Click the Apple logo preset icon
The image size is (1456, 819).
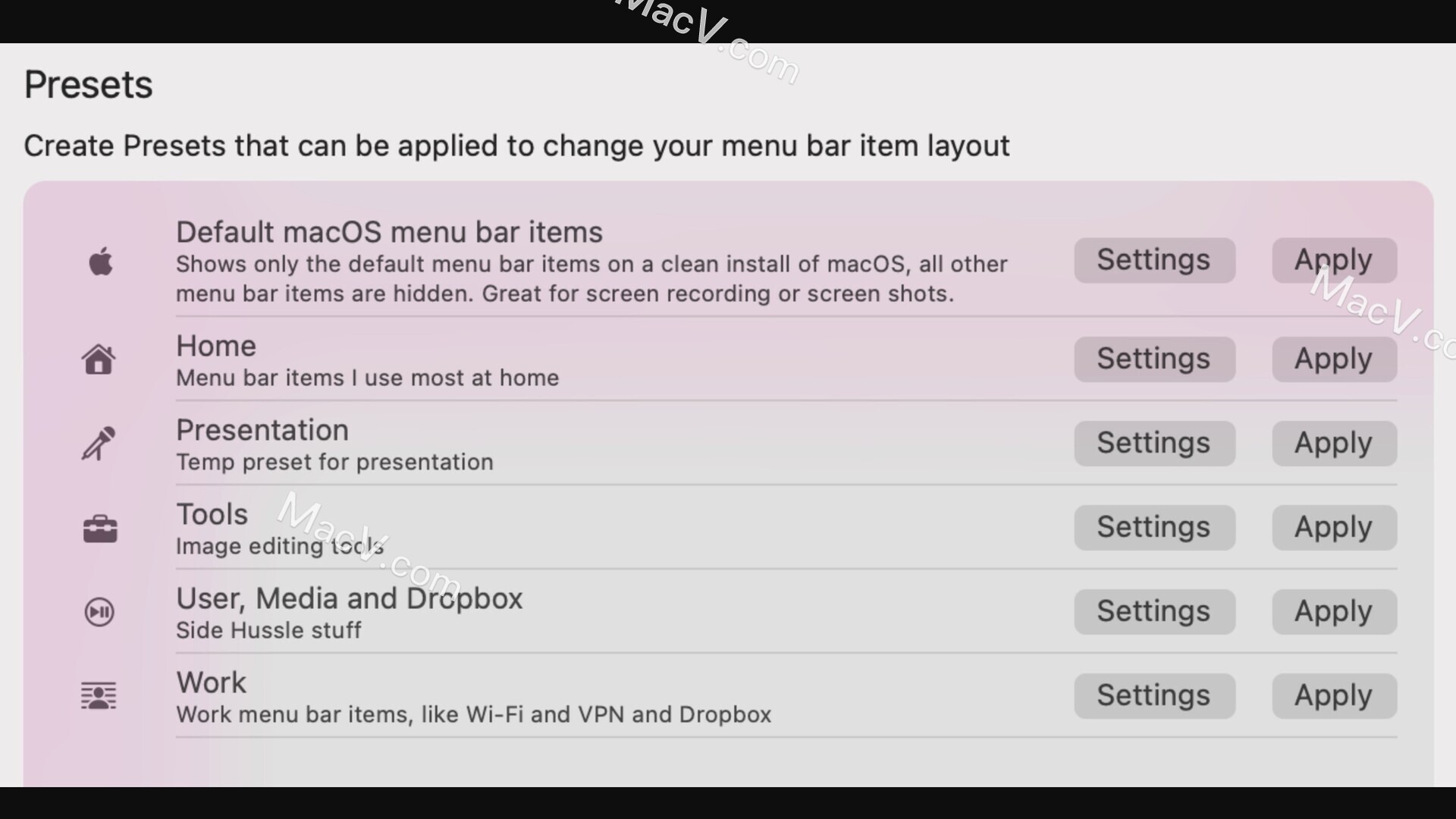[x=99, y=262]
